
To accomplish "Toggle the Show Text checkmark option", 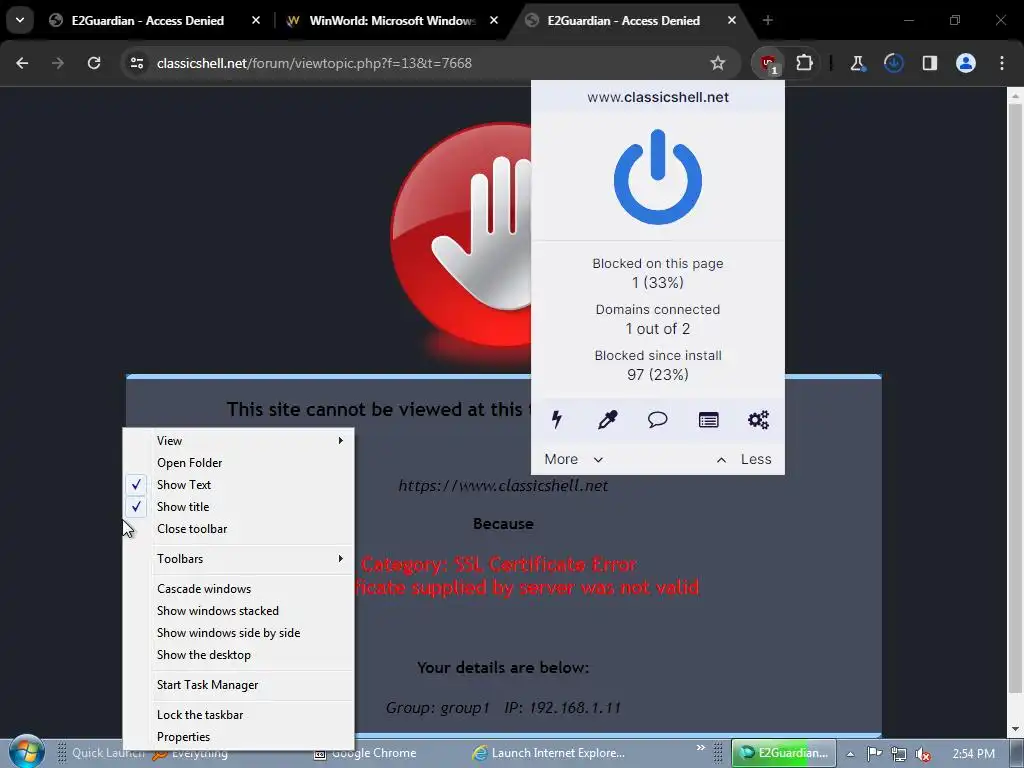I will [238, 485].
